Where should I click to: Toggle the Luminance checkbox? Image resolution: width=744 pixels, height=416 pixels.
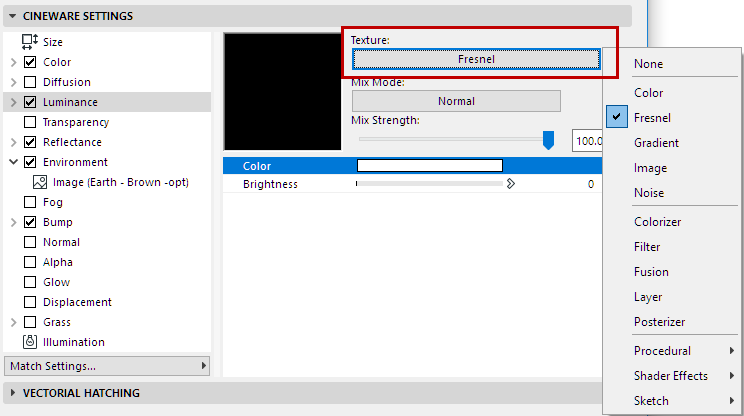[30, 102]
